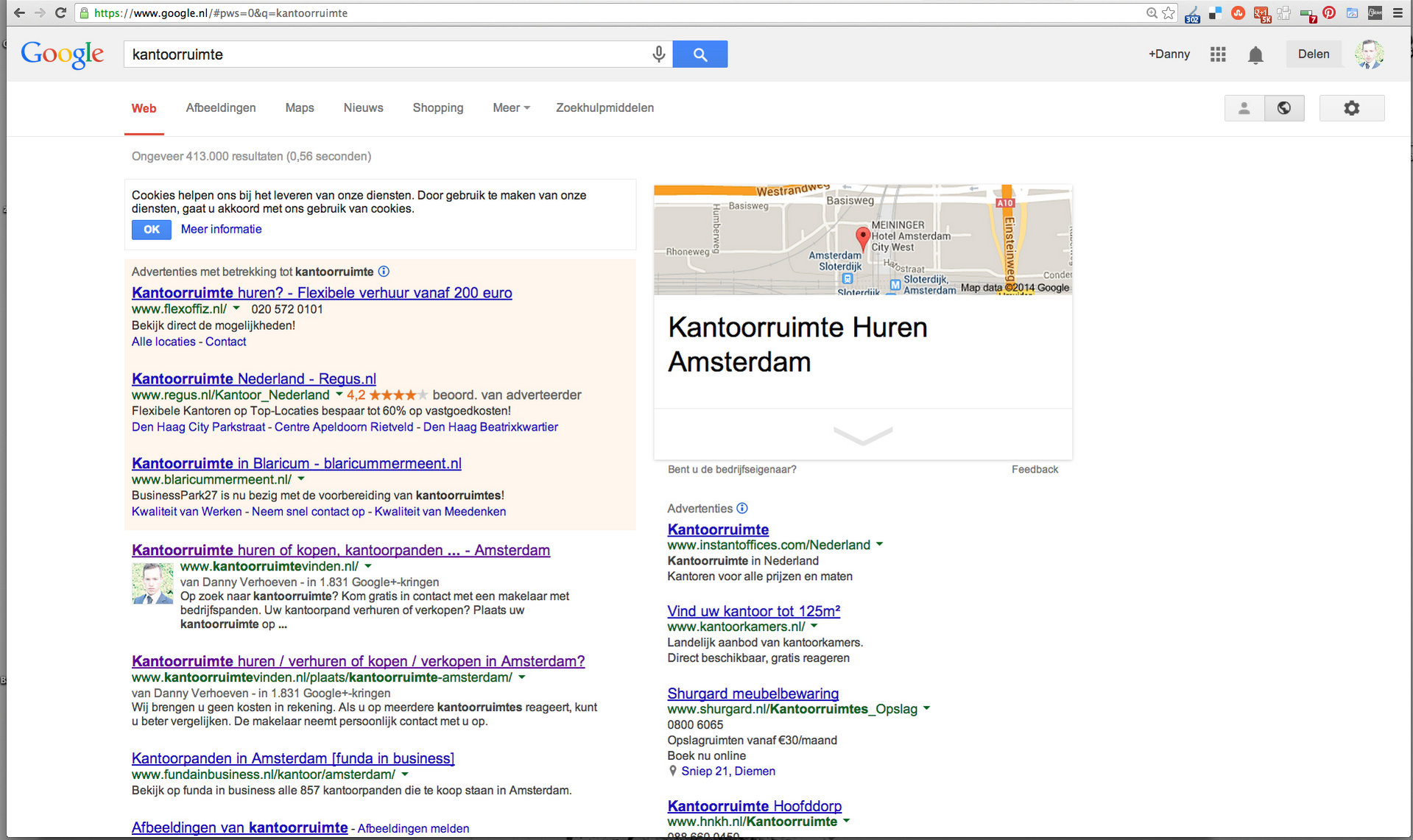Click the info icon beside Advertenties met betrekking
Screen dimensions: 1413x840
pos(384,272)
